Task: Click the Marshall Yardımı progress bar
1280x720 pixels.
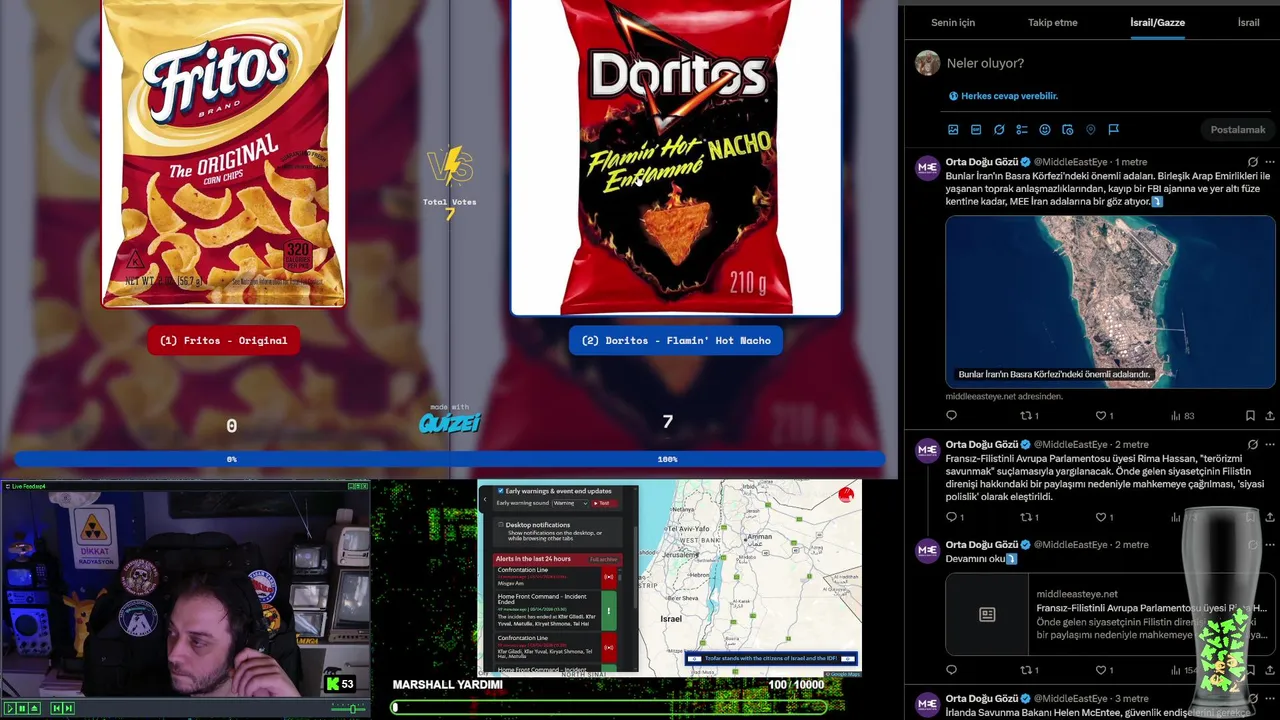Action: [610, 707]
